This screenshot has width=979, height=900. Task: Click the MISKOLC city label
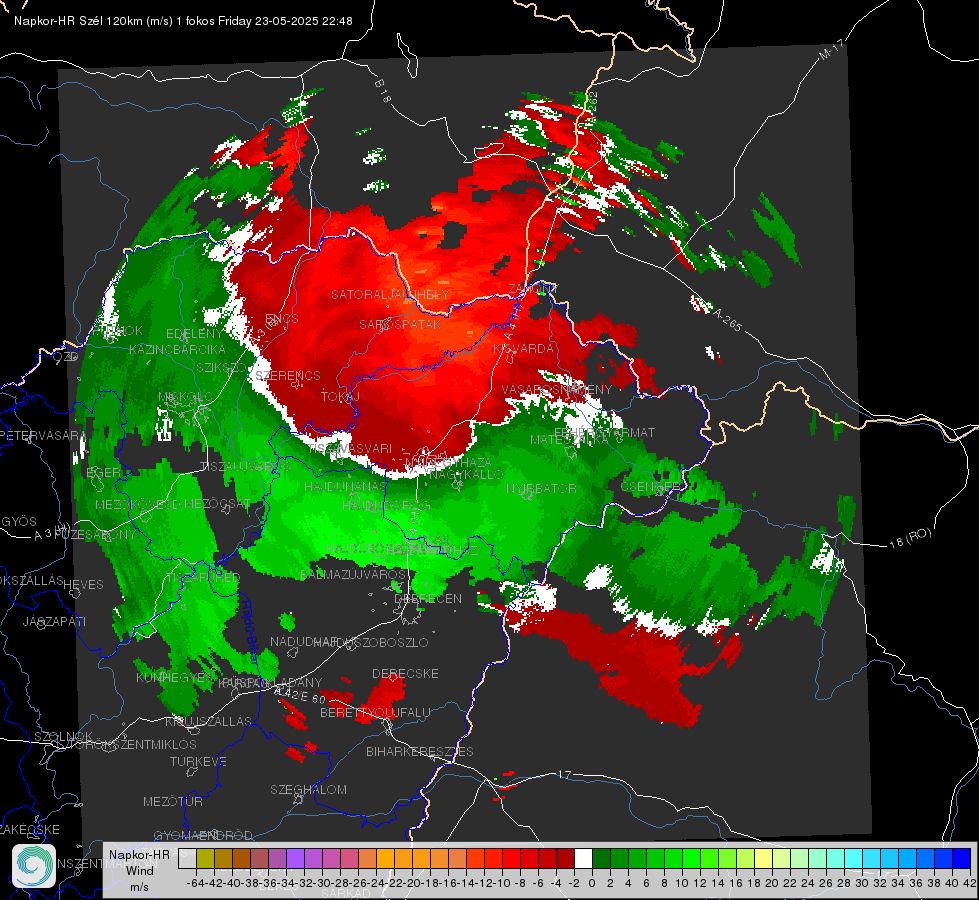coord(185,397)
